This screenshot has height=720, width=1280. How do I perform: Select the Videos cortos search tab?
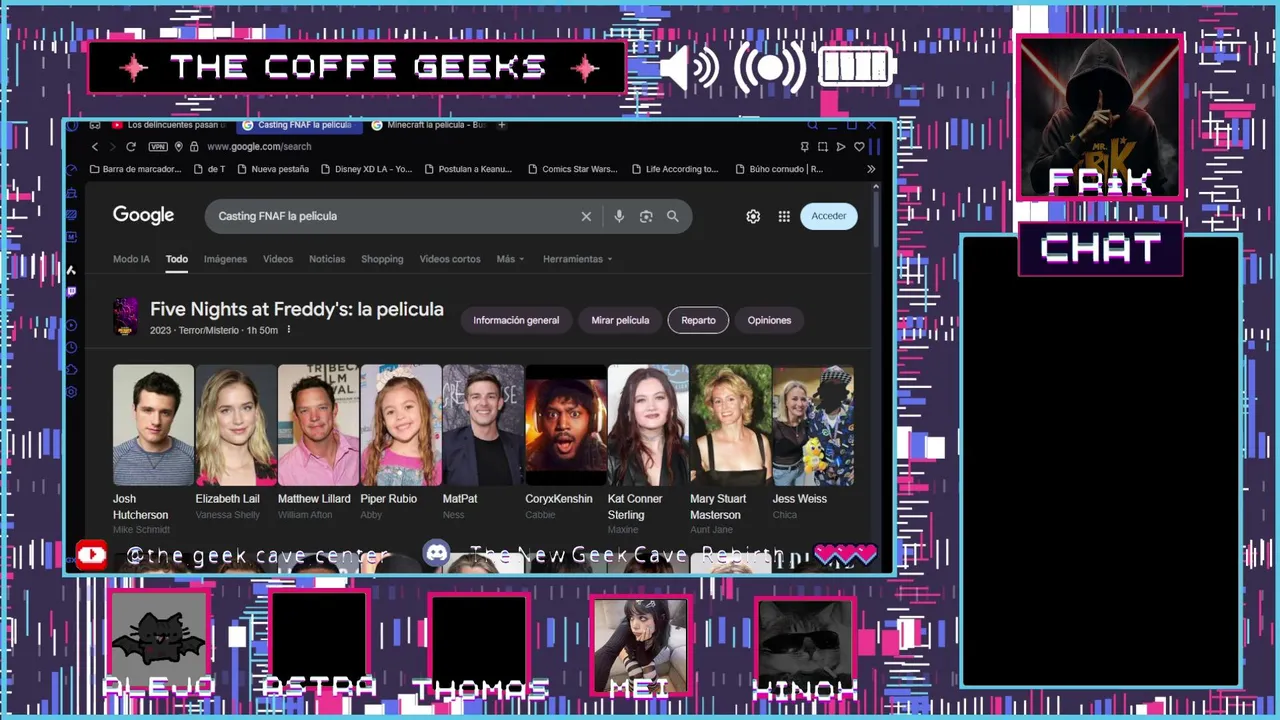(450, 259)
